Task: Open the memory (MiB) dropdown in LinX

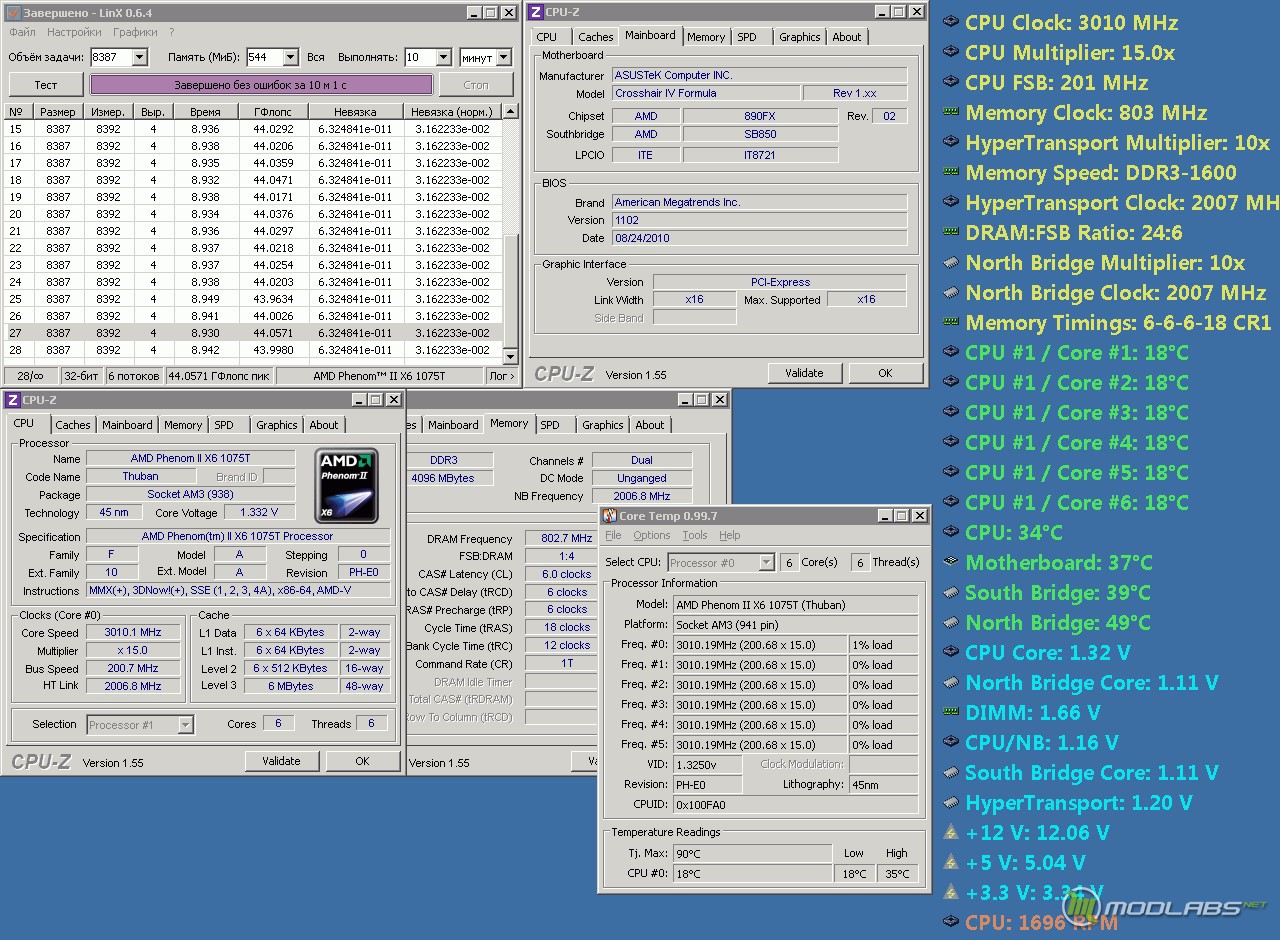Action: [x=290, y=58]
